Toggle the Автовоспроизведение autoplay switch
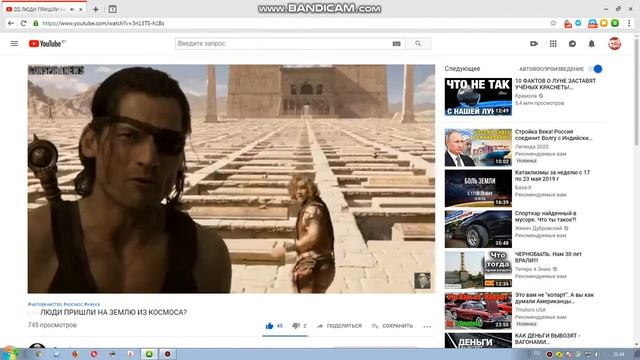The height and width of the screenshot is (360, 640). click(x=596, y=69)
